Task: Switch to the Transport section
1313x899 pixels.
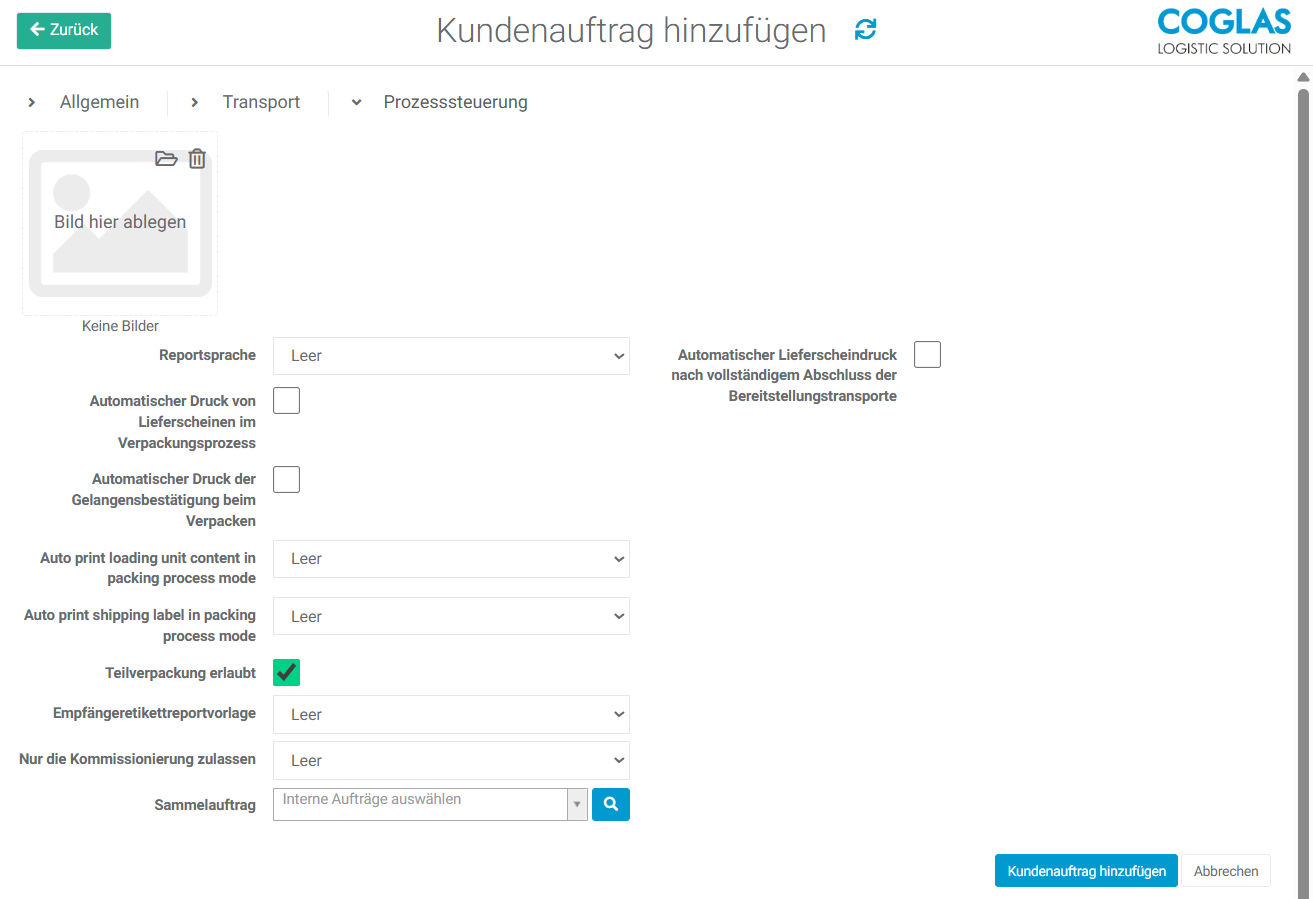Action: pyautogui.click(x=261, y=101)
